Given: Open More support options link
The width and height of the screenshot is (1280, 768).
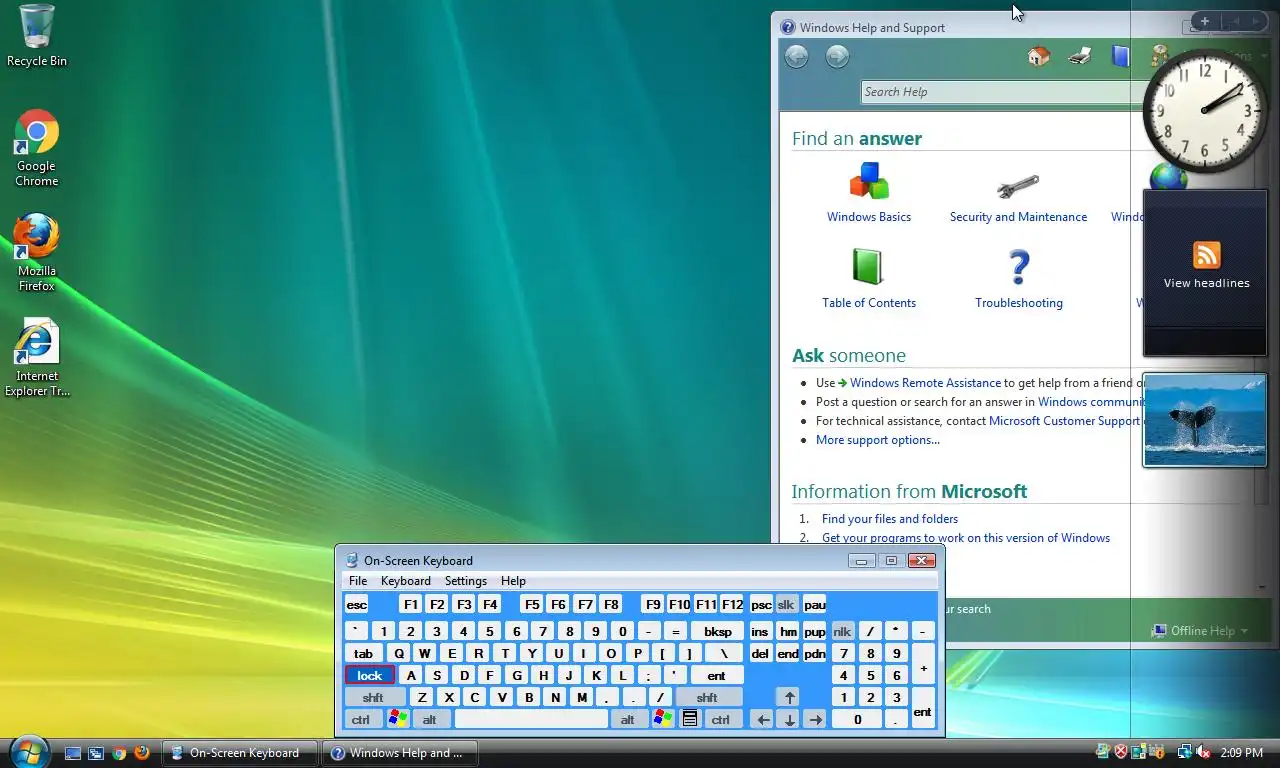Looking at the screenshot, I should [878, 440].
